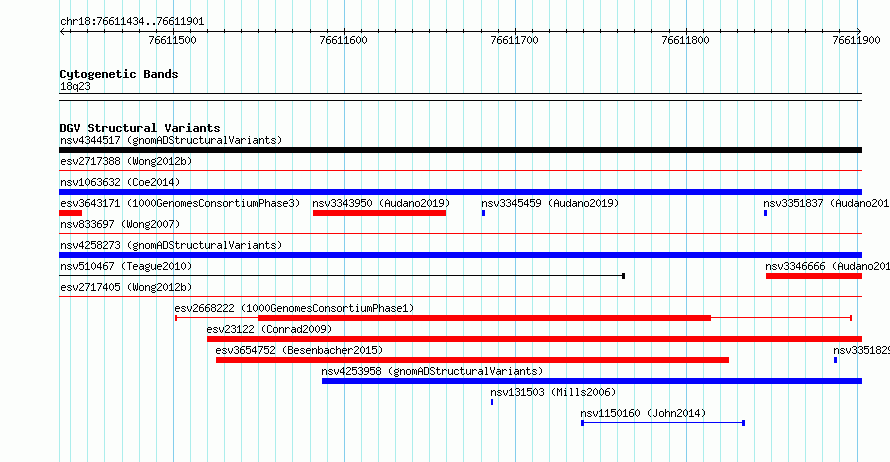The image size is (890, 462).
Task: Click the 76611900 ruler position label
Action: click(x=857, y=40)
